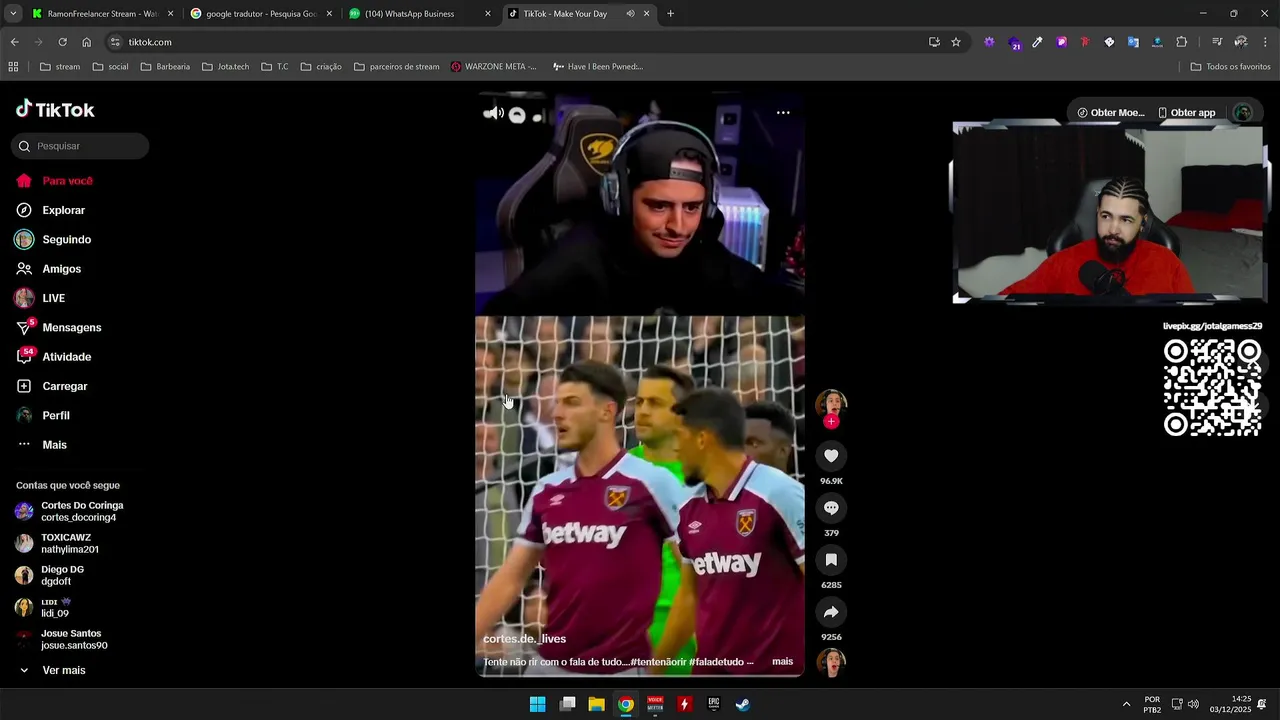Share the video with arrow icon

click(x=831, y=612)
